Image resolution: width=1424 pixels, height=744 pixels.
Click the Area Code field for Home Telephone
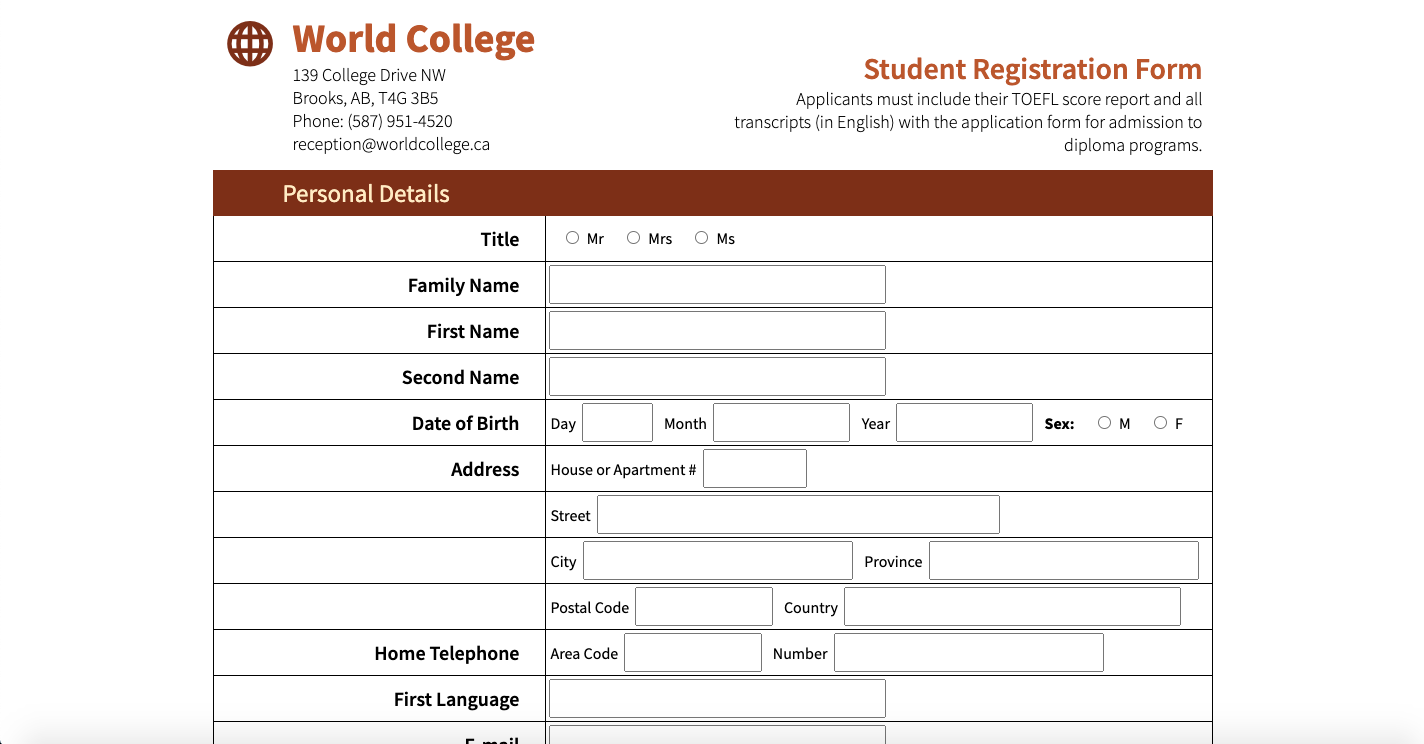coord(692,652)
